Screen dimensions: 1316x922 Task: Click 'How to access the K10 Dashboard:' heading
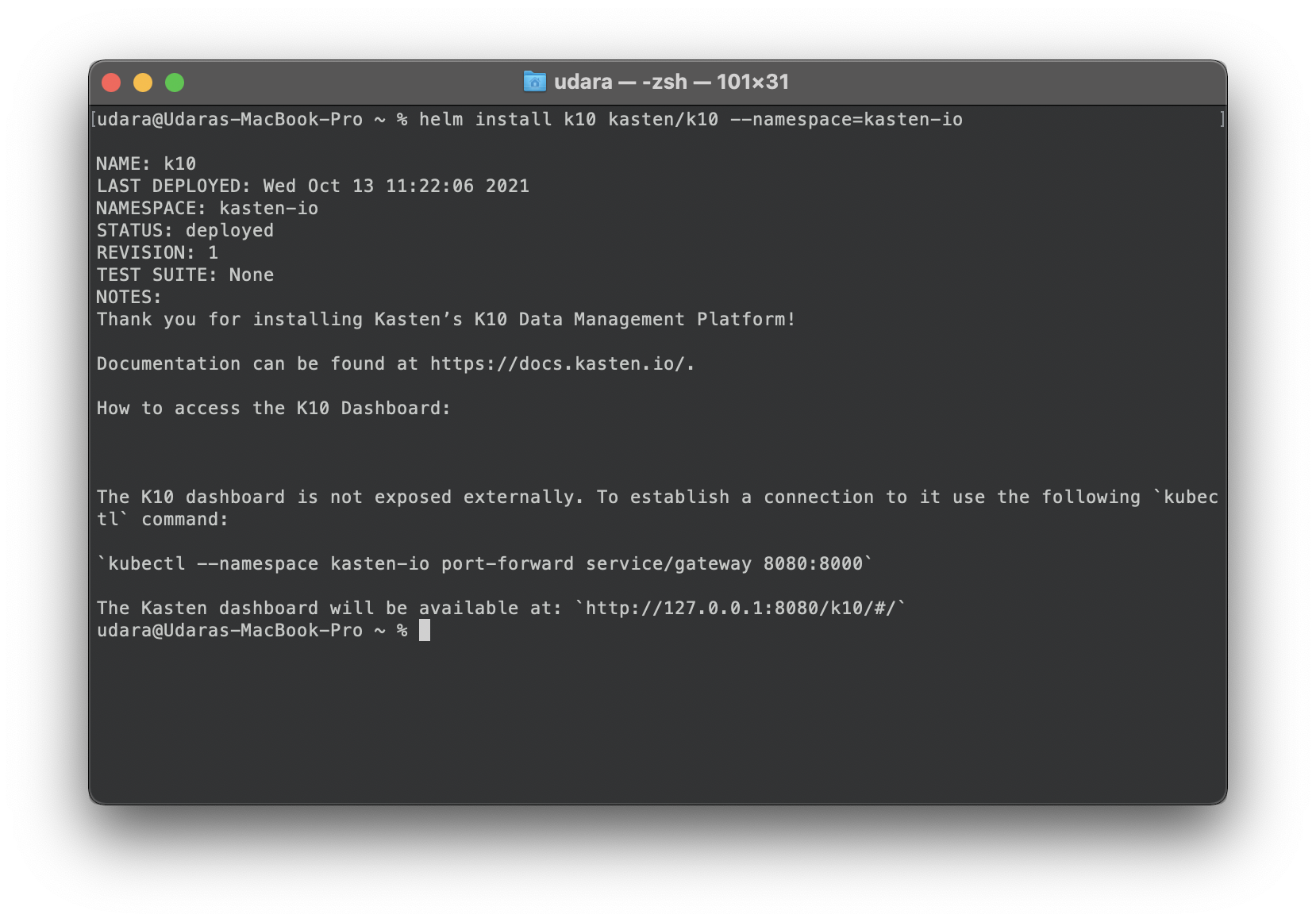pyautogui.click(x=274, y=409)
